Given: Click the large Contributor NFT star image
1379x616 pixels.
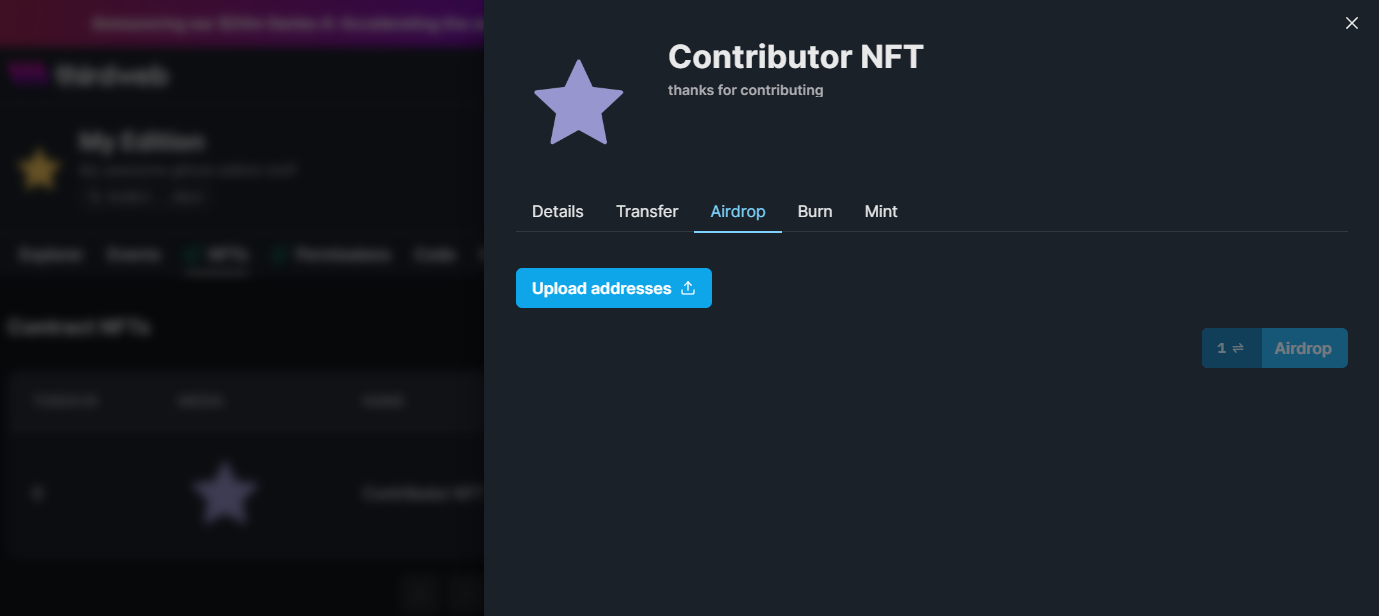Looking at the screenshot, I should [x=578, y=104].
